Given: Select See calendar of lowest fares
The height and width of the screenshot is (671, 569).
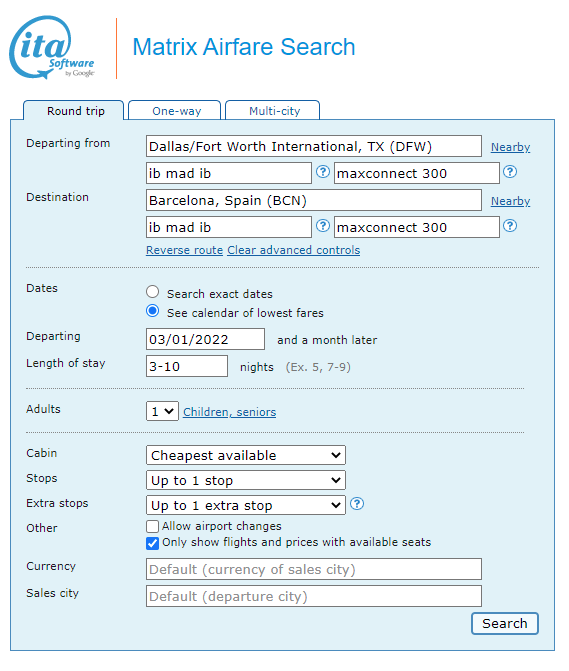Looking at the screenshot, I should [152, 311].
